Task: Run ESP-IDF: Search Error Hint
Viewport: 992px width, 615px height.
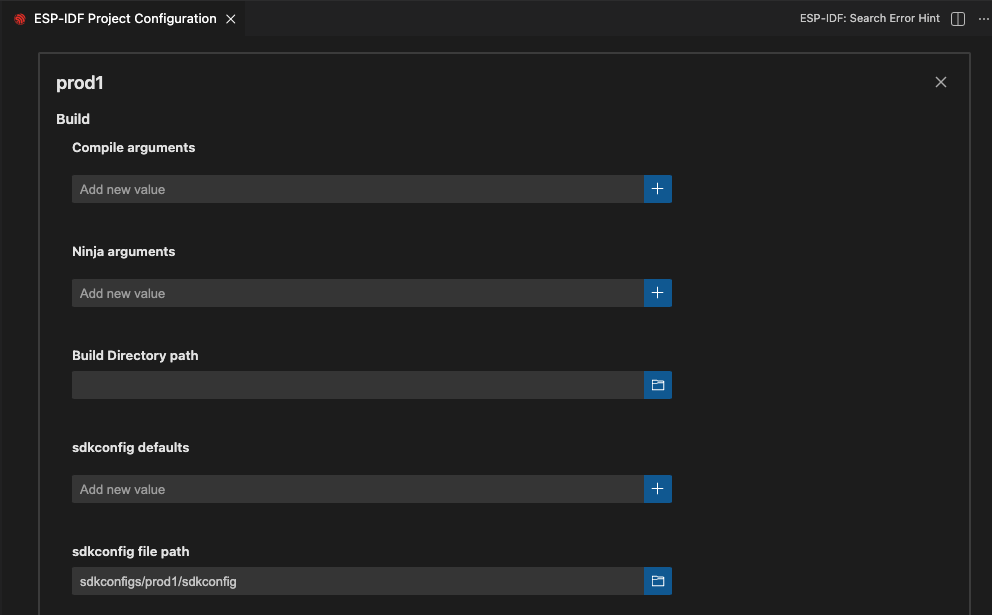Action: point(869,19)
